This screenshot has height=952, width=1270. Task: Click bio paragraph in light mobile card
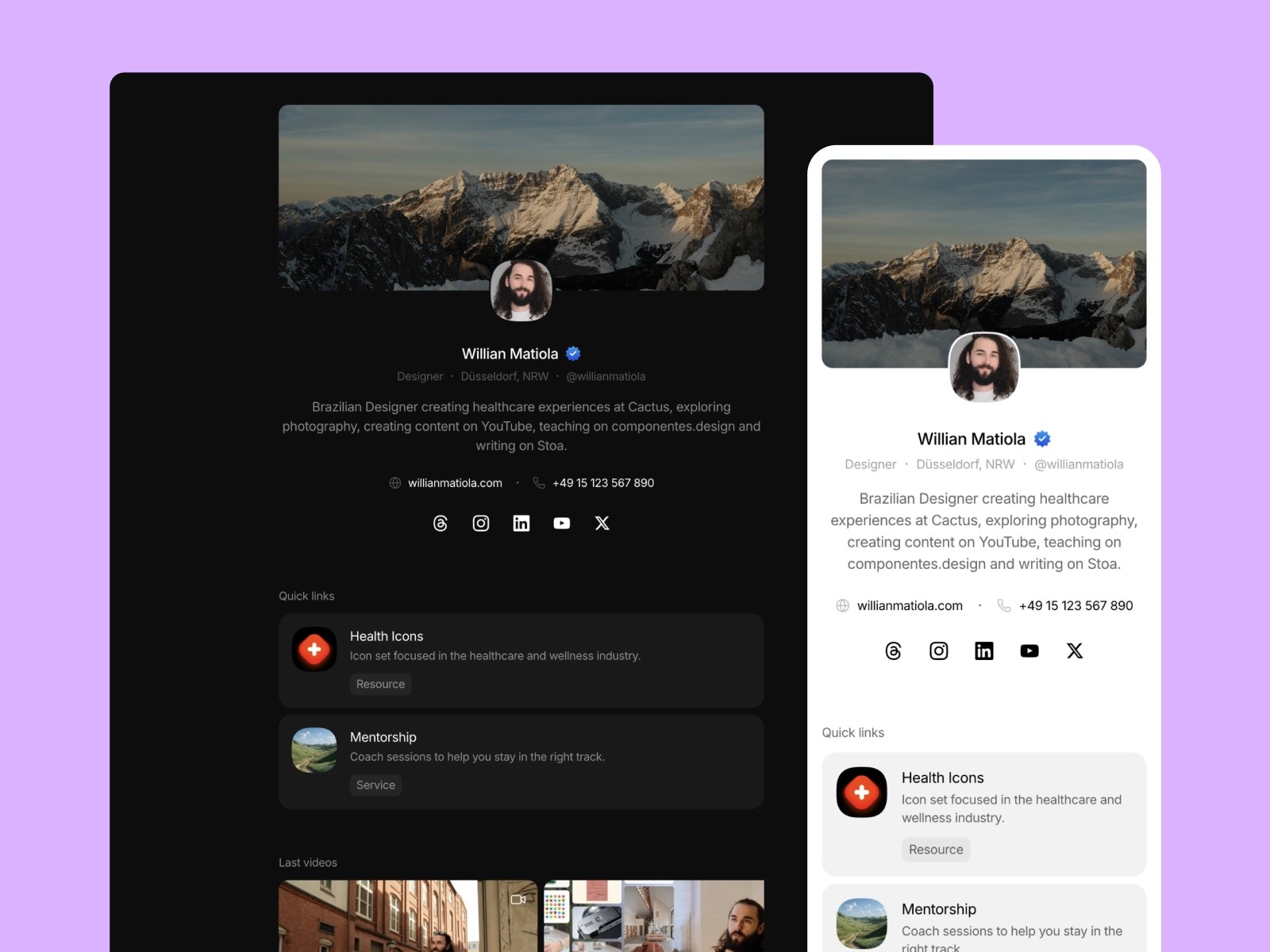pos(984,531)
